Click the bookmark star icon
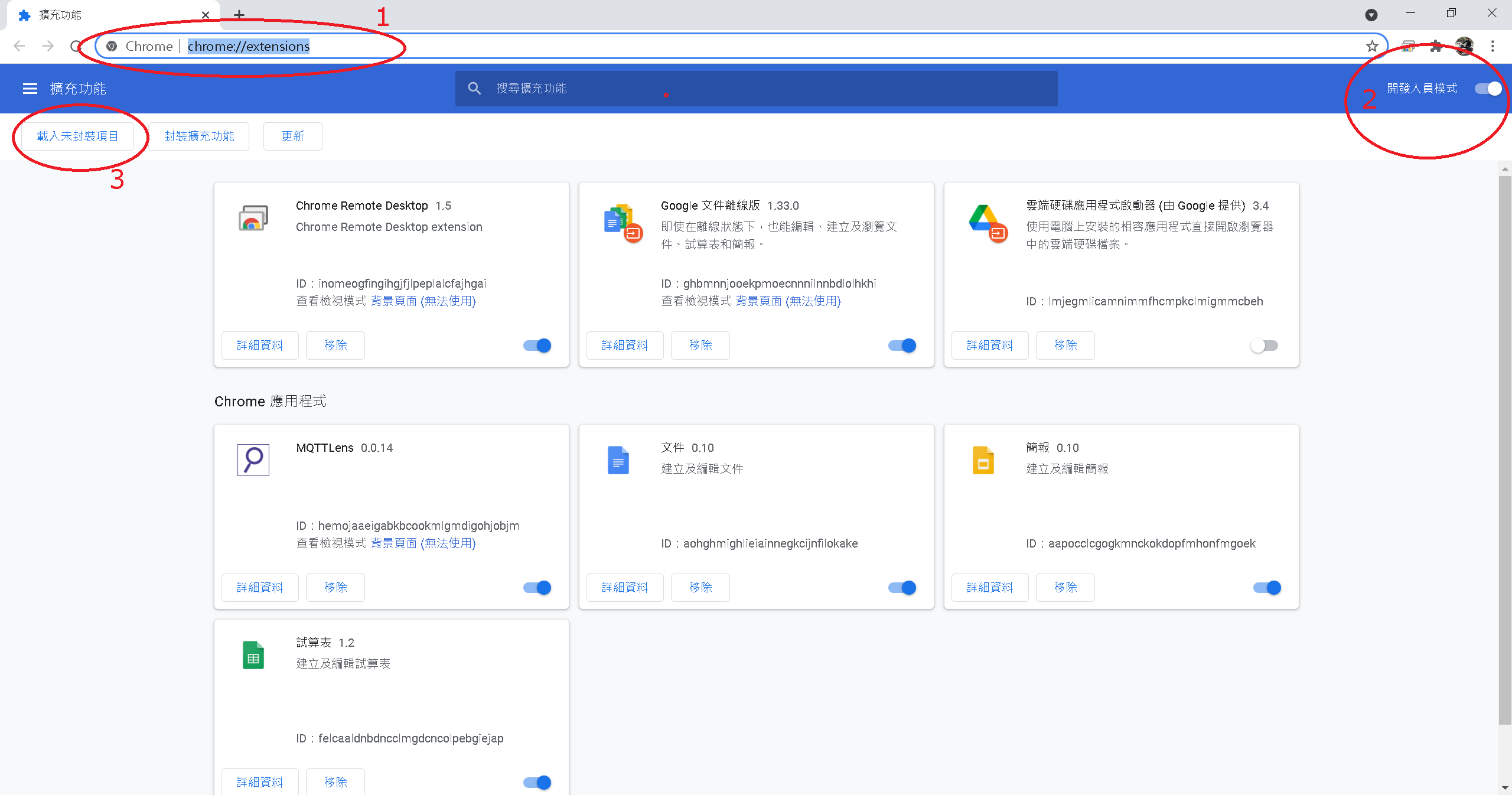Screen dimensions: 1512x795 coord(1371,46)
